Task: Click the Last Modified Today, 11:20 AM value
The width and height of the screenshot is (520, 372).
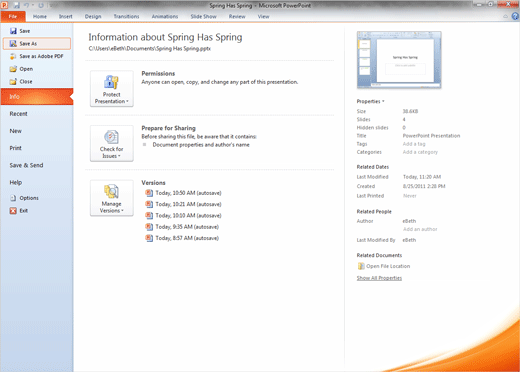Action: pos(422,177)
